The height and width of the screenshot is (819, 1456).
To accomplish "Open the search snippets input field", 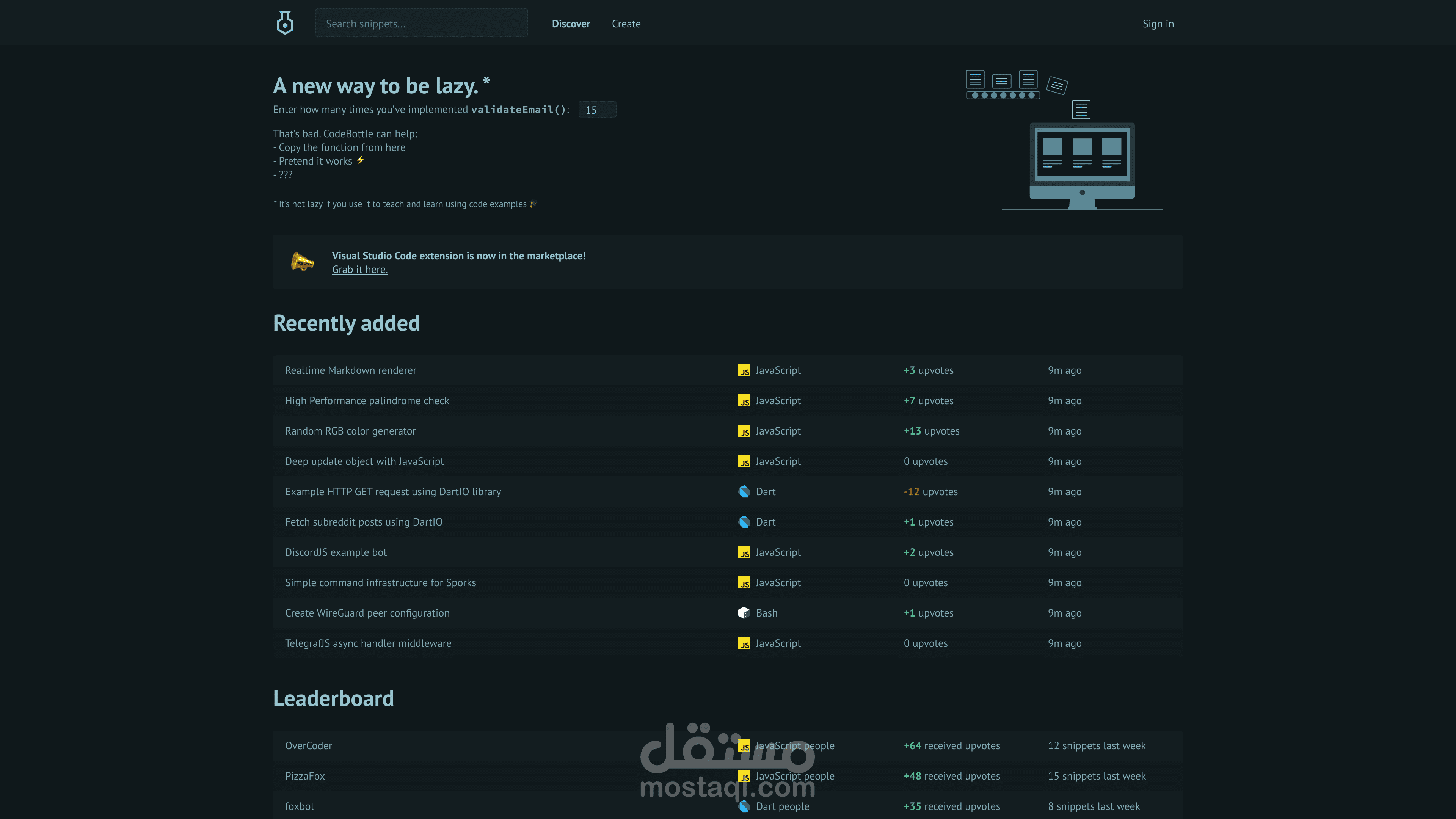I will (x=421, y=23).
